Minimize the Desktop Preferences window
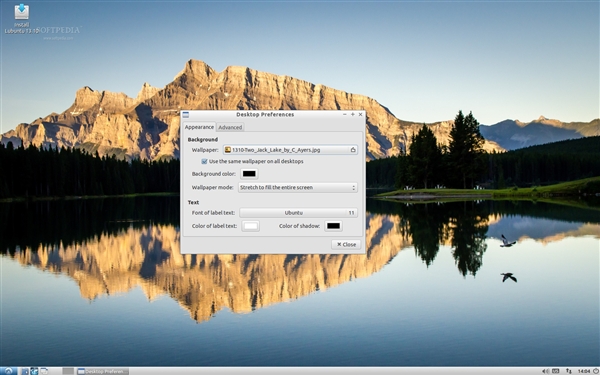Viewport: 600px width, 375px height. [344, 114]
